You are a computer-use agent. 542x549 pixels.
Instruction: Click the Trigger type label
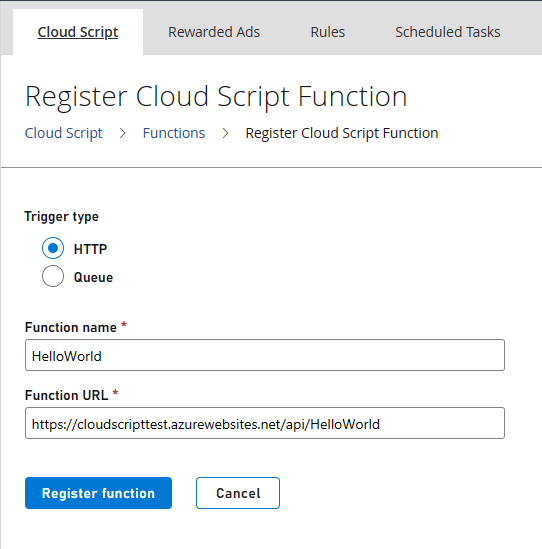pyautogui.click(x=61, y=216)
